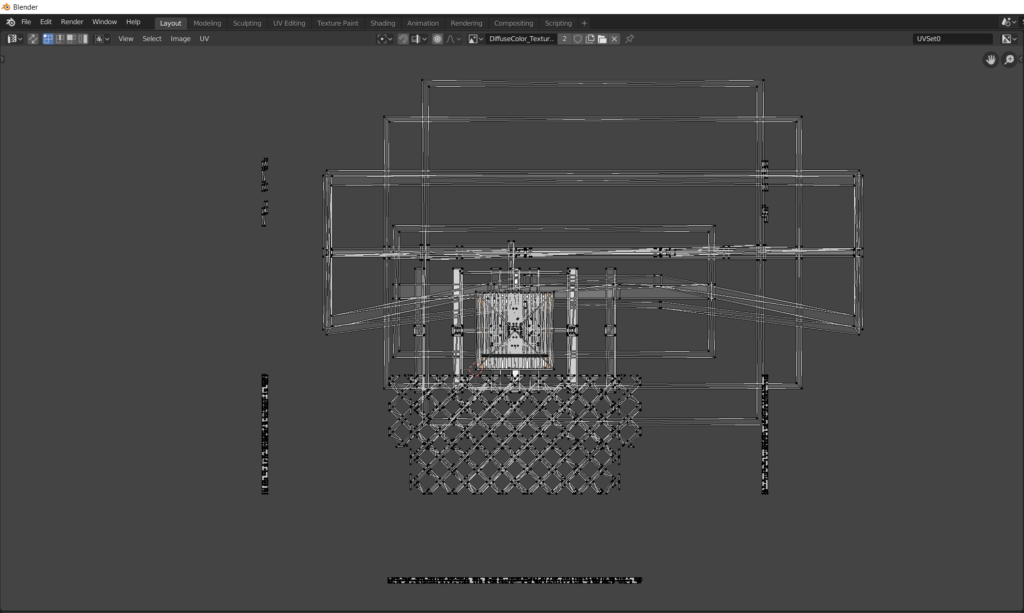This screenshot has height=613, width=1024.
Task: Unlink DiffuseColor image with X icon
Action: (x=614, y=39)
